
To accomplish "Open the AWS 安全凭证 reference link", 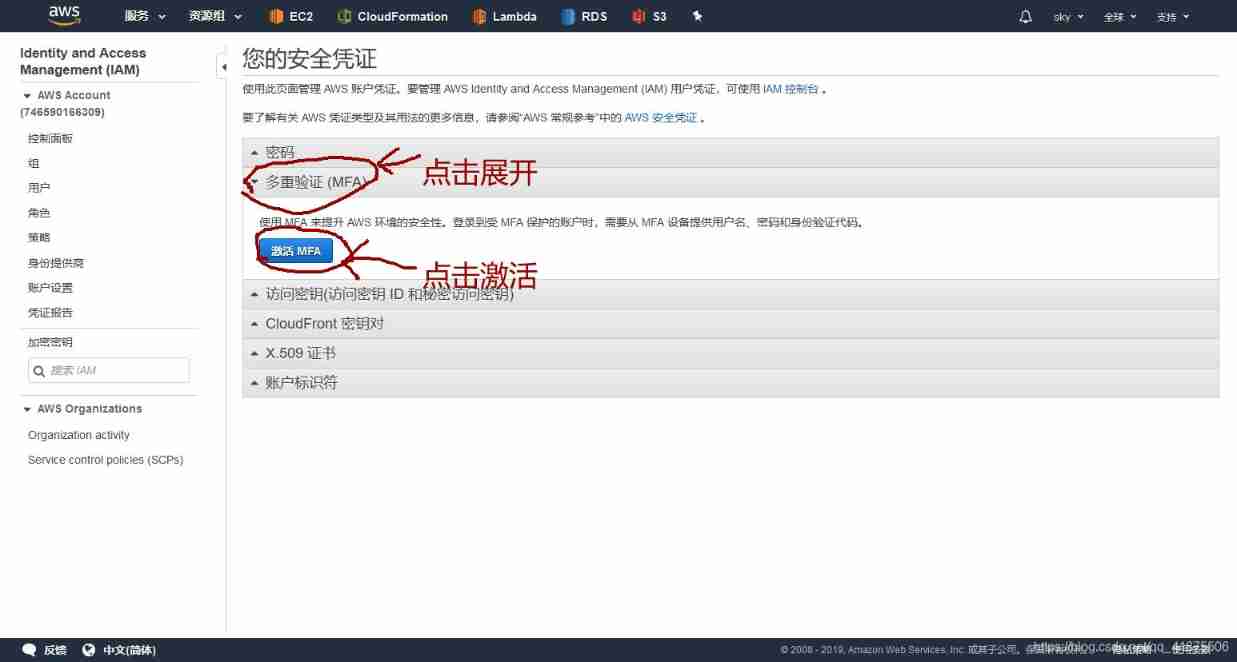I will coord(661,118).
